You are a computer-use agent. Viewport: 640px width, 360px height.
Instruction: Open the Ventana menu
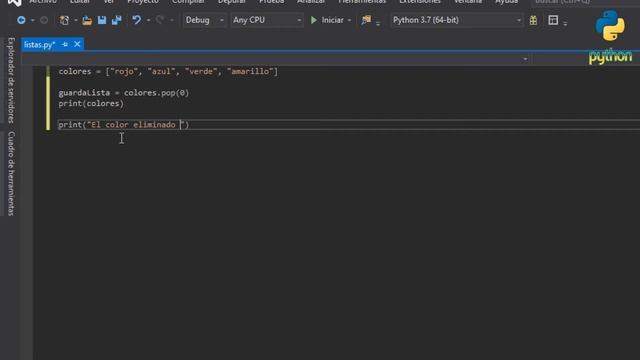tap(468, 2)
